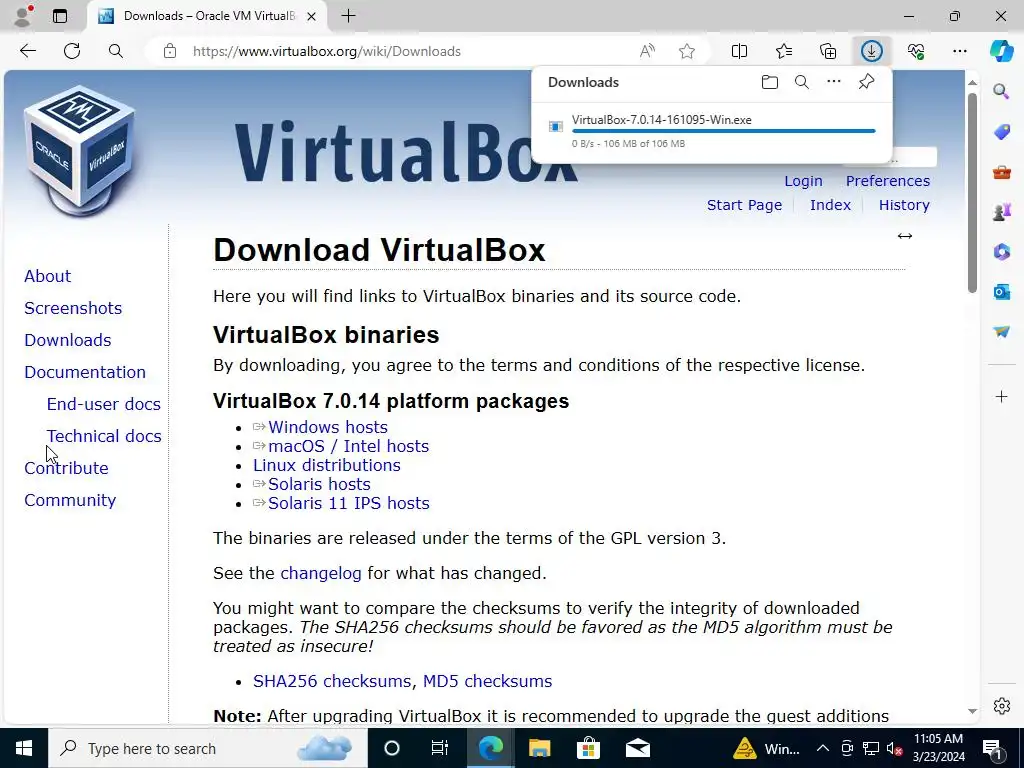Viewport: 1024px width, 768px height.
Task: Open the History link
Action: pos(904,205)
